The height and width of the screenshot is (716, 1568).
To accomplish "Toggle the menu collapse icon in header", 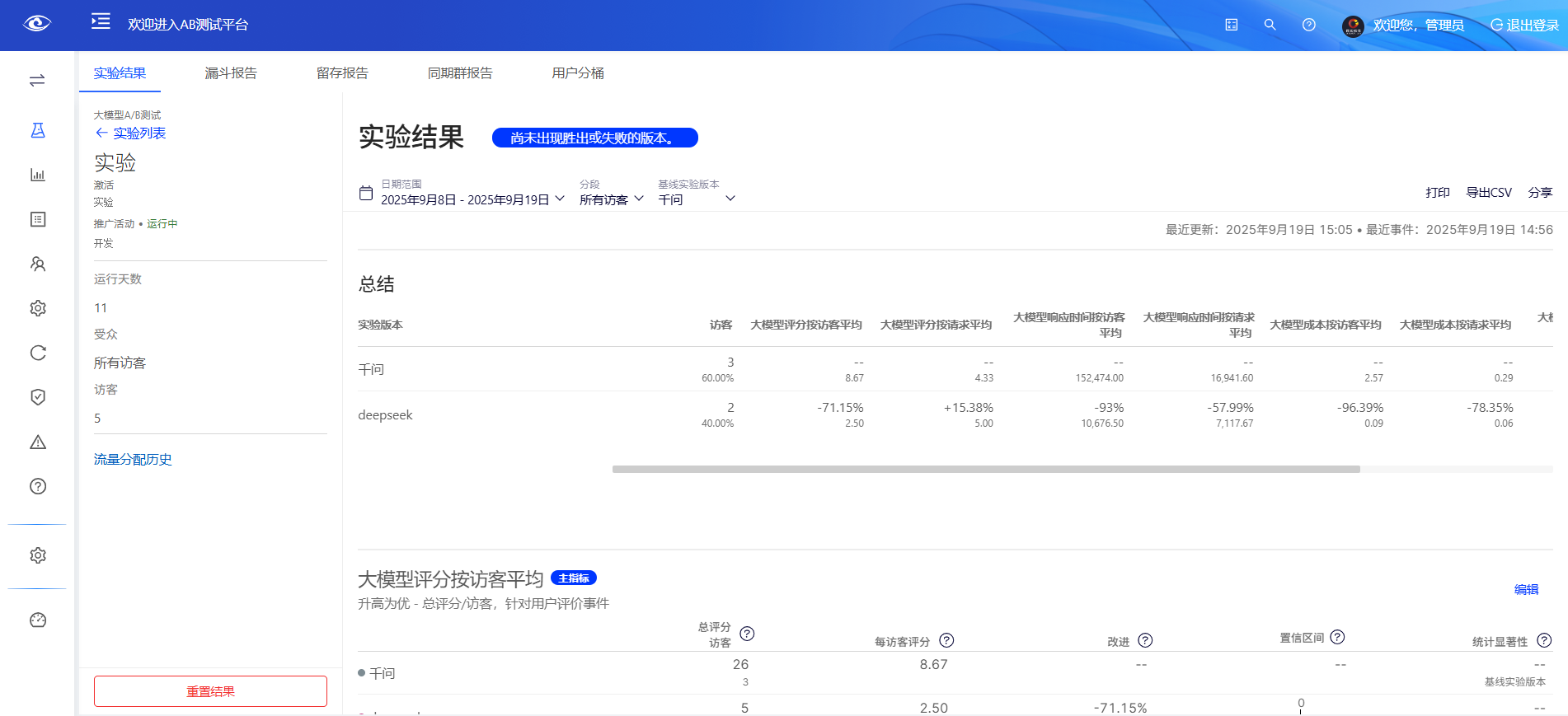I will point(101,22).
